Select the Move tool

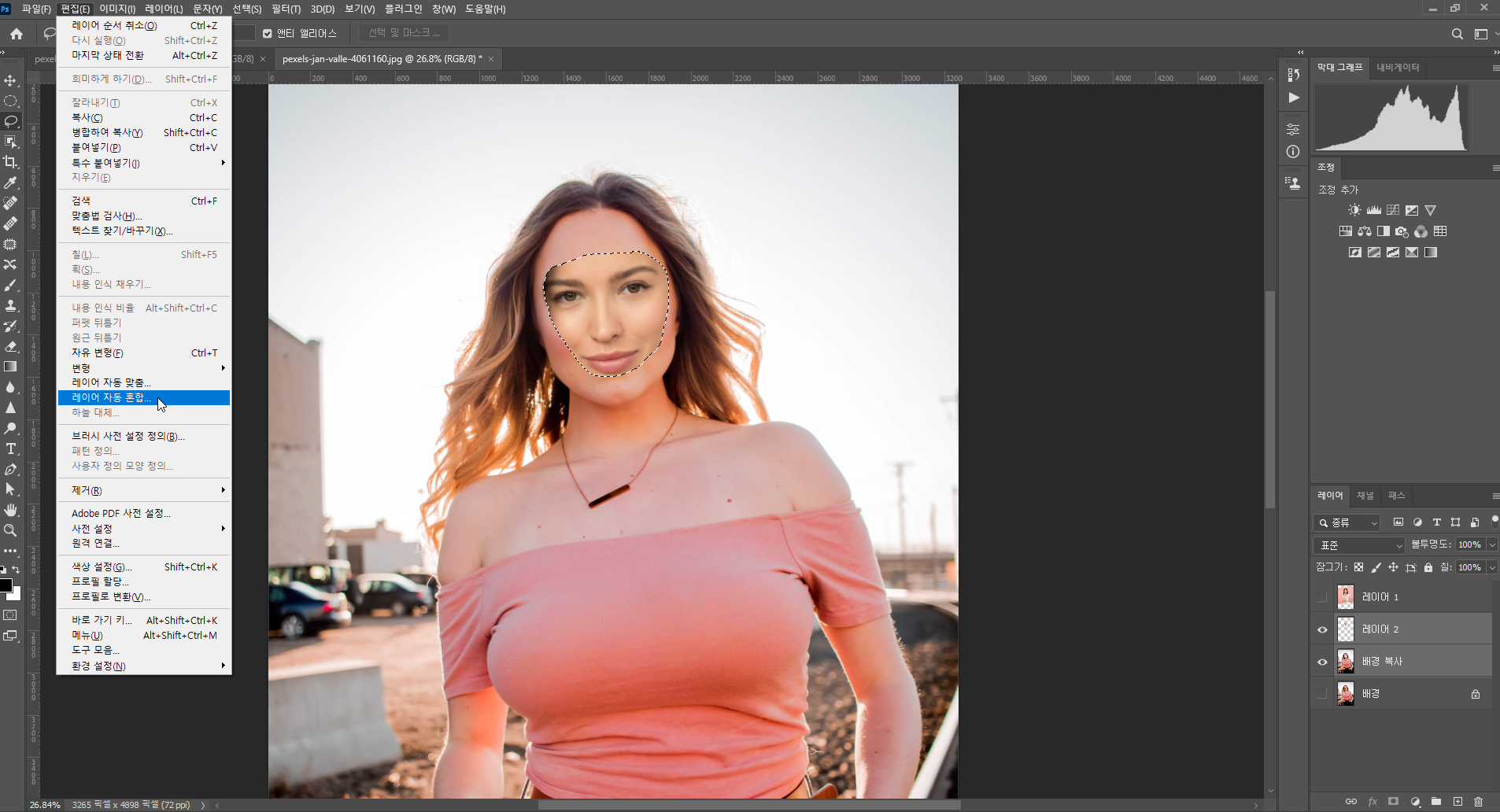[x=10, y=80]
